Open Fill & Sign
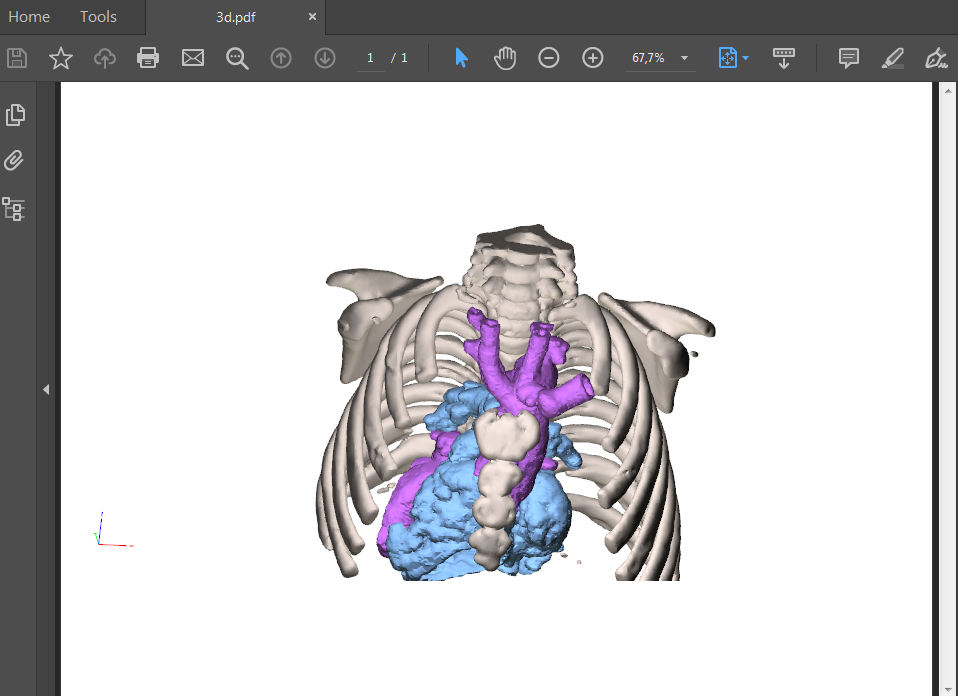The width and height of the screenshot is (958, 696). click(x=936, y=57)
